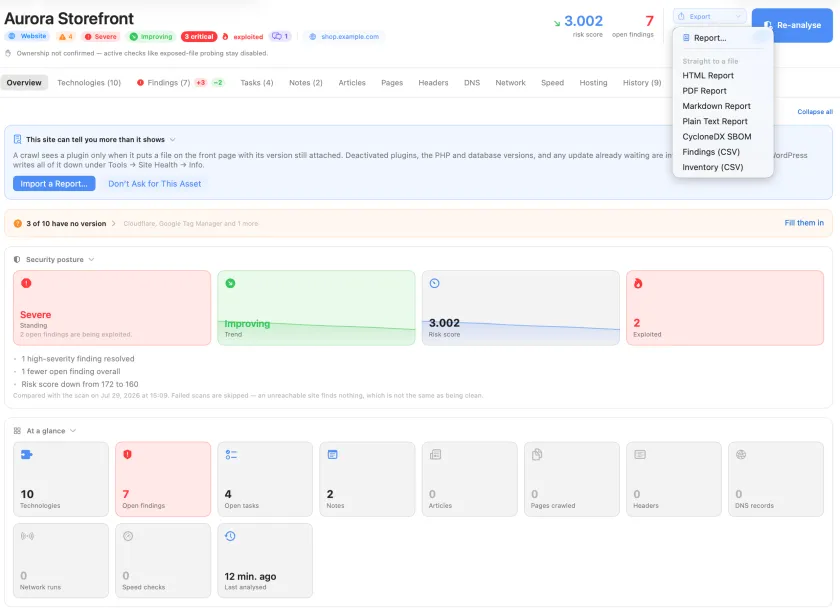Screen dimensions: 840x612
Task: Click the comments badge showing 1
Action: pyautogui.click(x=280, y=36)
